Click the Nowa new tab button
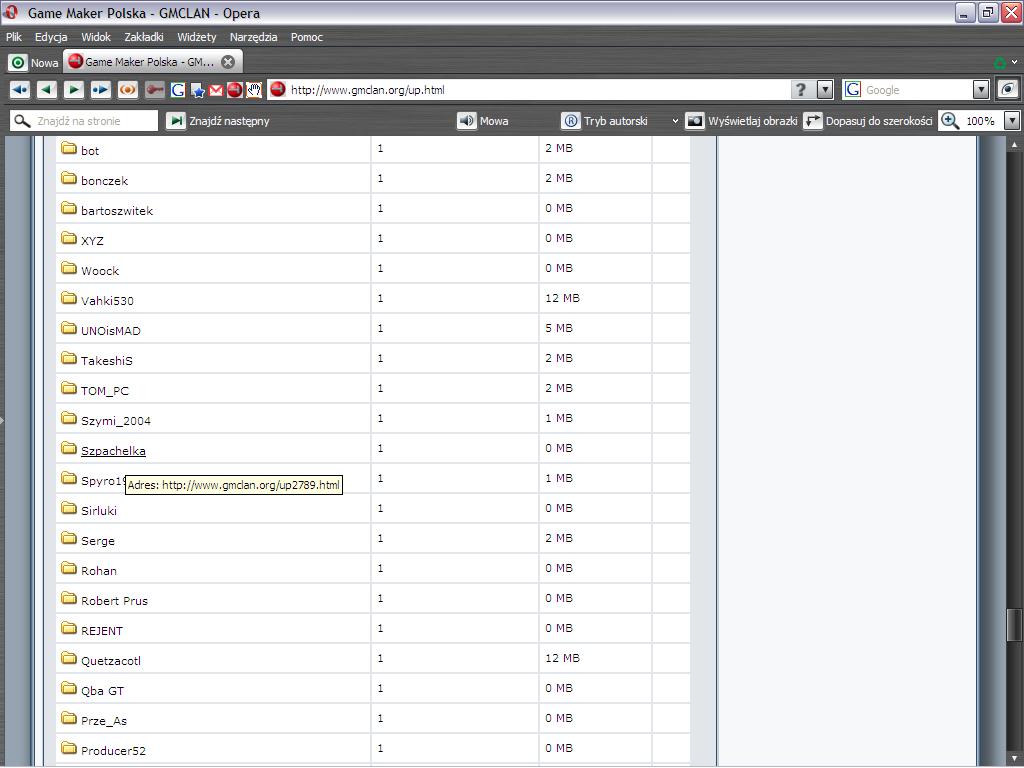Viewport: 1024px width, 768px height. pos(35,63)
